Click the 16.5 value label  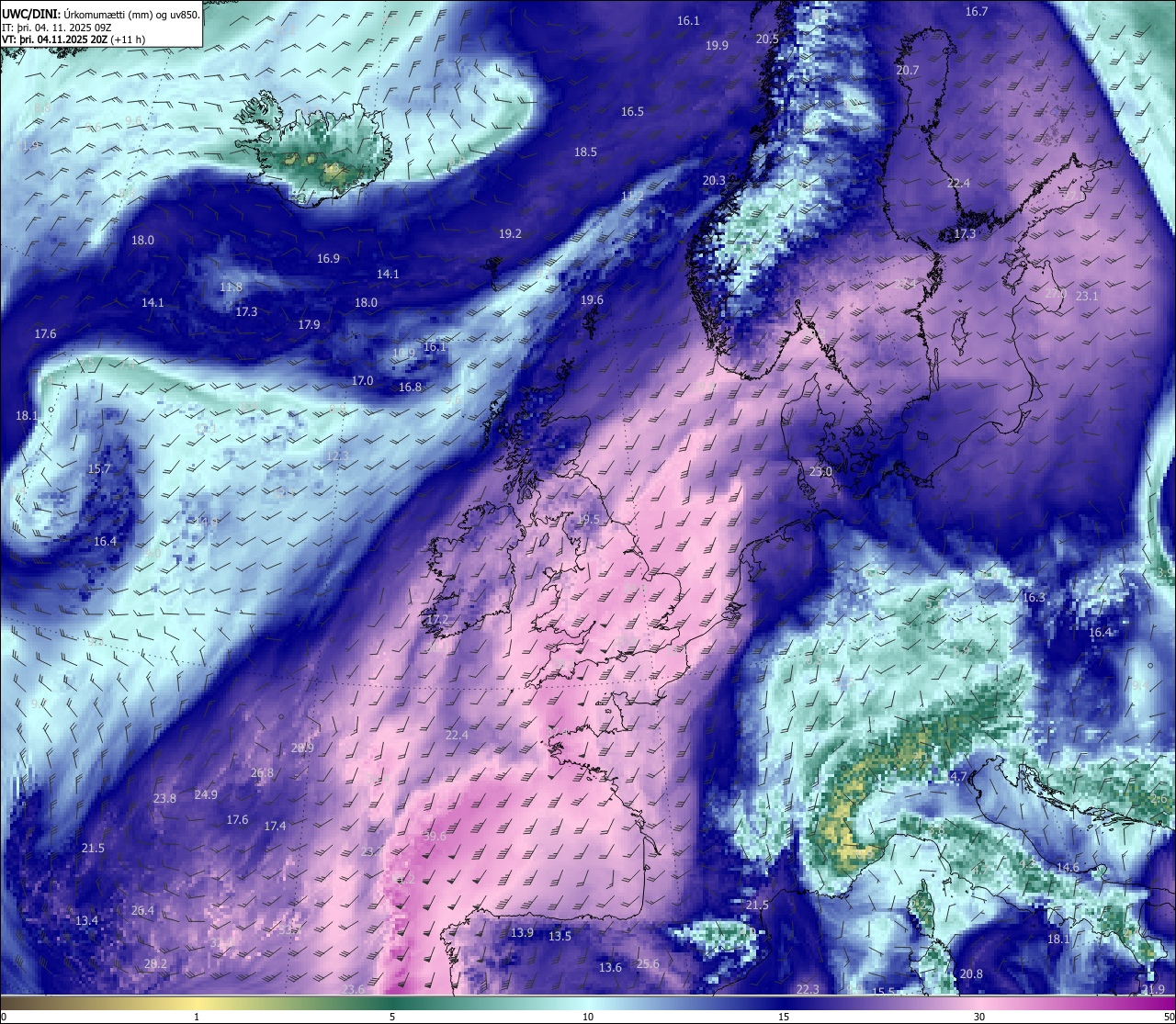coord(632,112)
